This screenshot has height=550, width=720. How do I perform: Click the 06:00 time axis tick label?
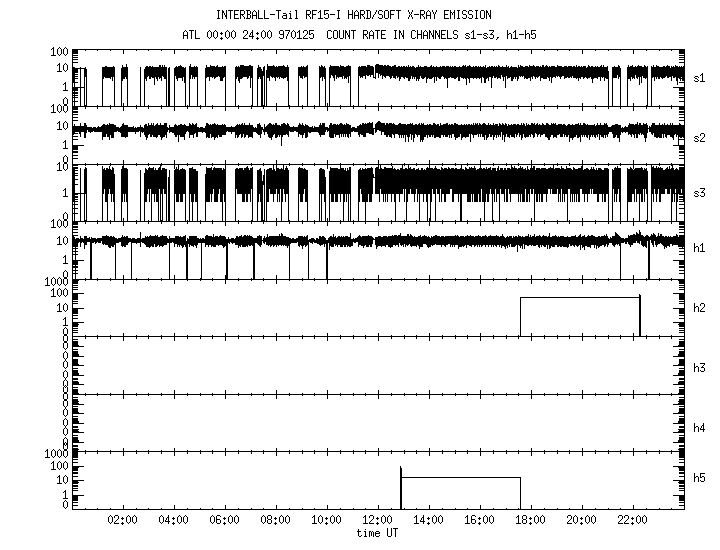(x=224, y=521)
